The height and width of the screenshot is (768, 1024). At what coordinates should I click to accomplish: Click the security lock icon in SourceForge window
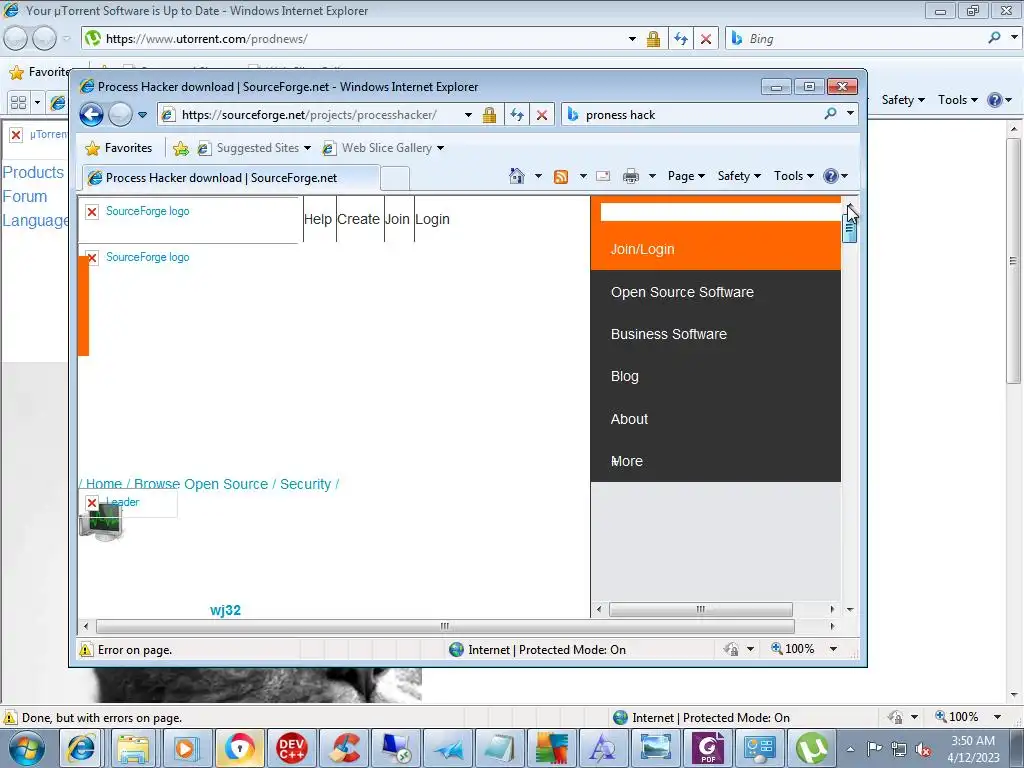click(489, 115)
